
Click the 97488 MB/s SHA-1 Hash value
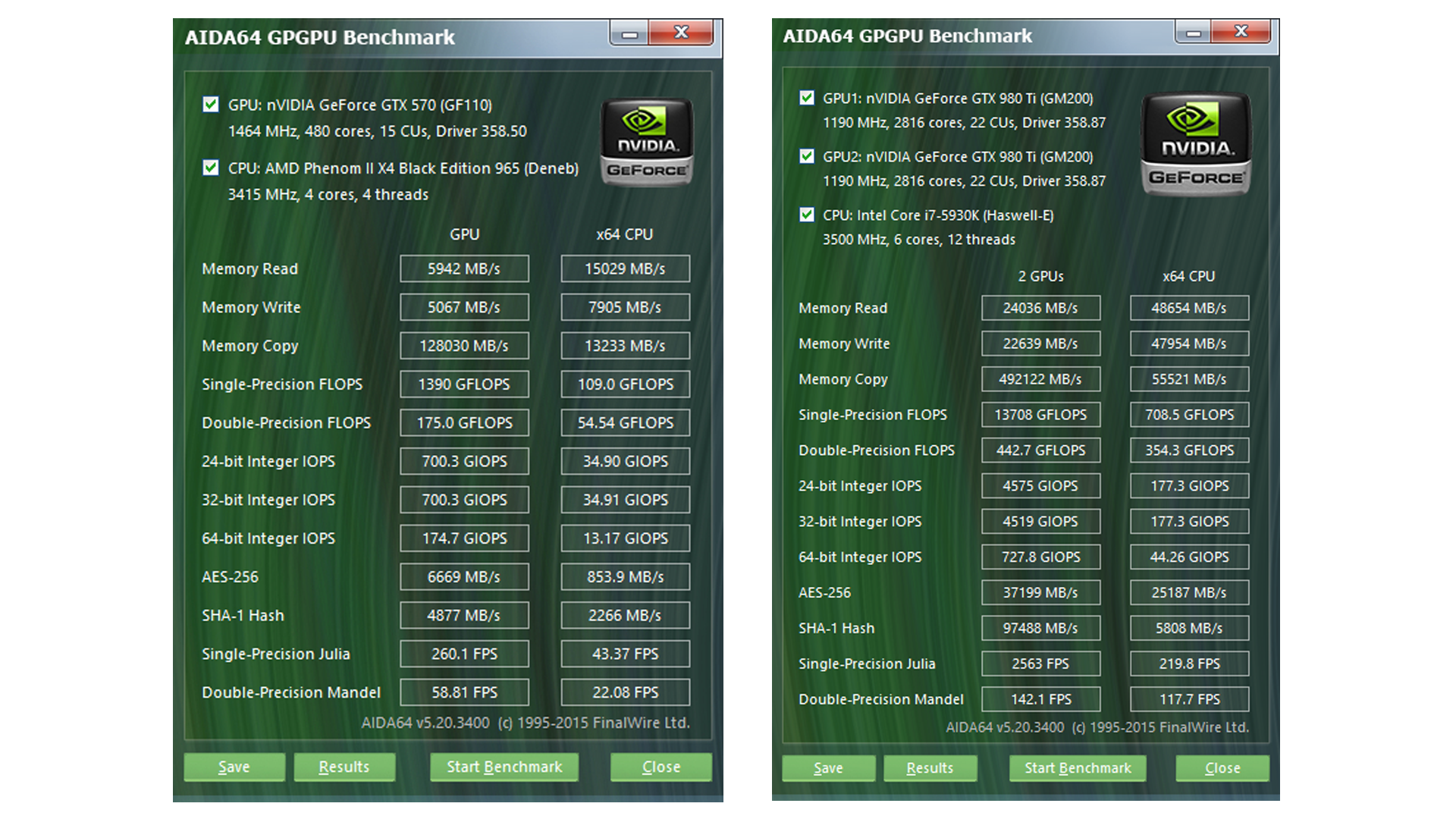(x=1040, y=628)
